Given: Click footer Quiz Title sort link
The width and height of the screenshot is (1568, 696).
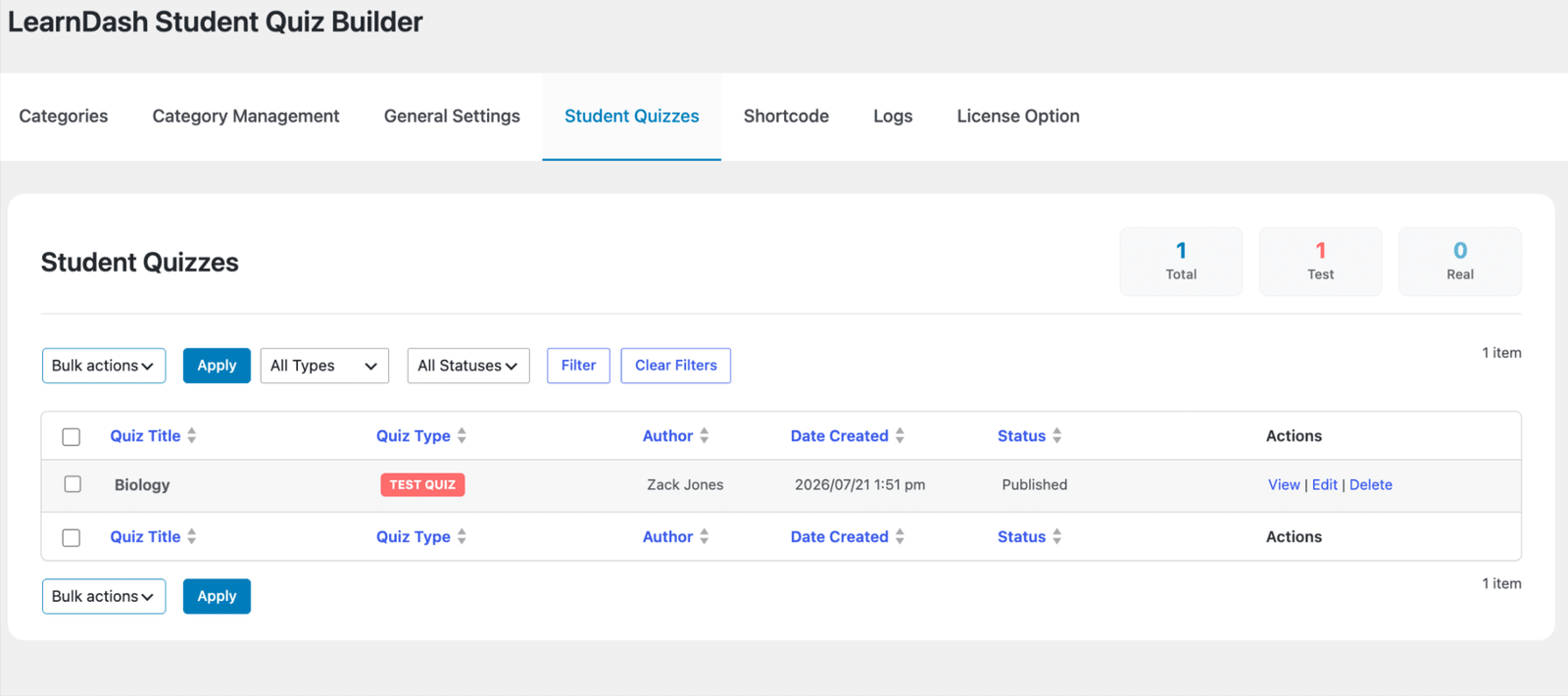Looking at the screenshot, I should pyautogui.click(x=145, y=537).
